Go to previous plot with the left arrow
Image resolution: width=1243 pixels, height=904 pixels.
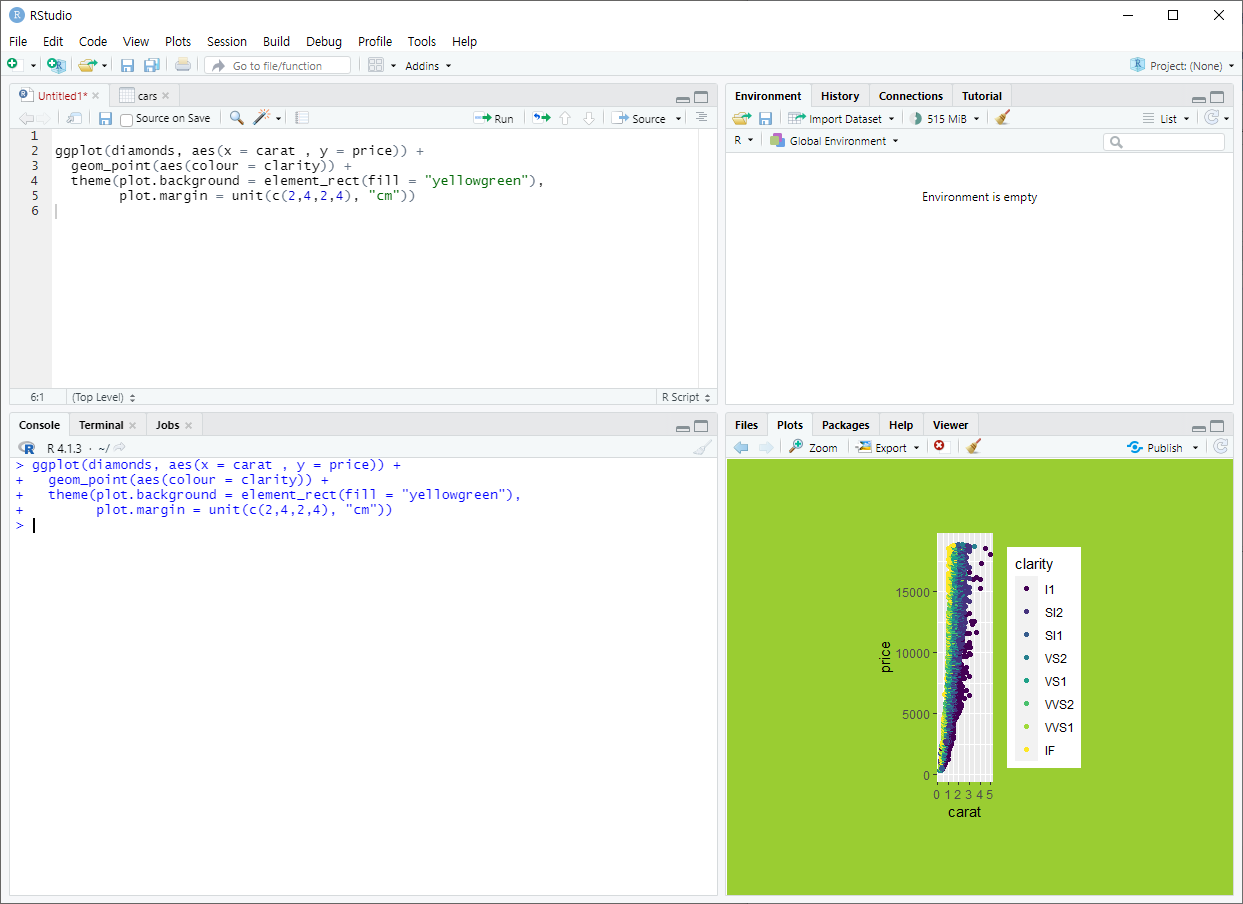point(741,447)
